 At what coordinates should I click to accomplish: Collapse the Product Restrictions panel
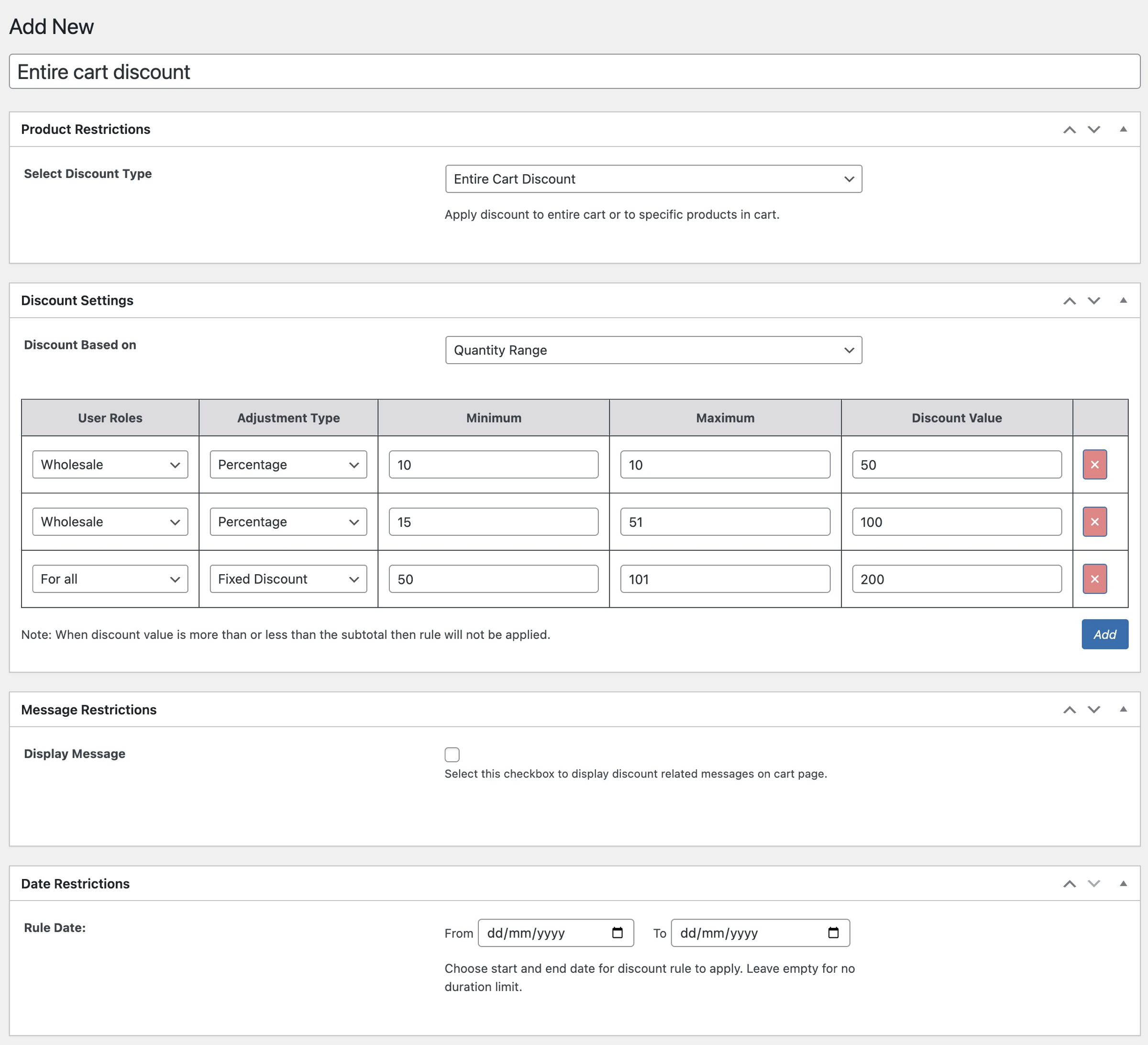pyautogui.click(x=1124, y=129)
